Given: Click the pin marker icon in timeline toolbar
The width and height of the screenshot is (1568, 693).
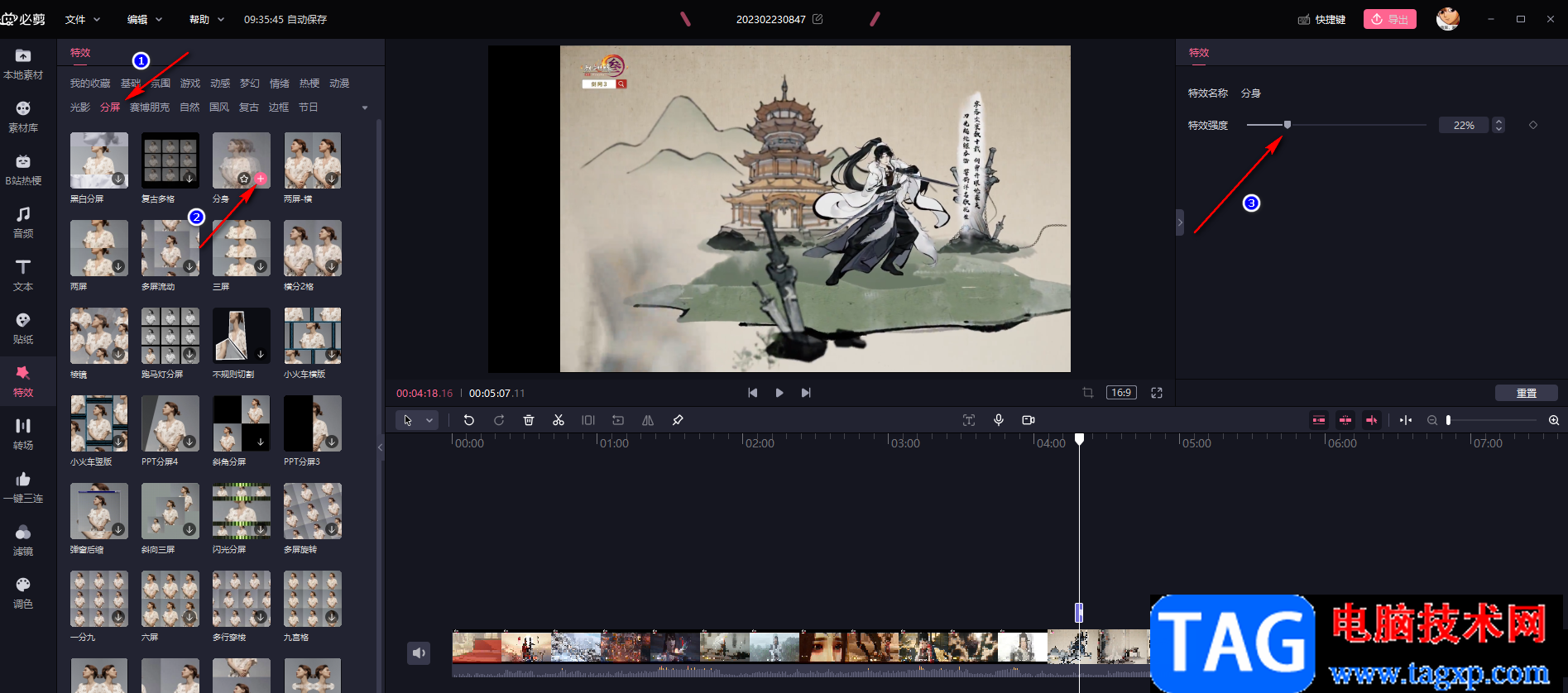Looking at the screenshot, I should [x=678, y=420].
